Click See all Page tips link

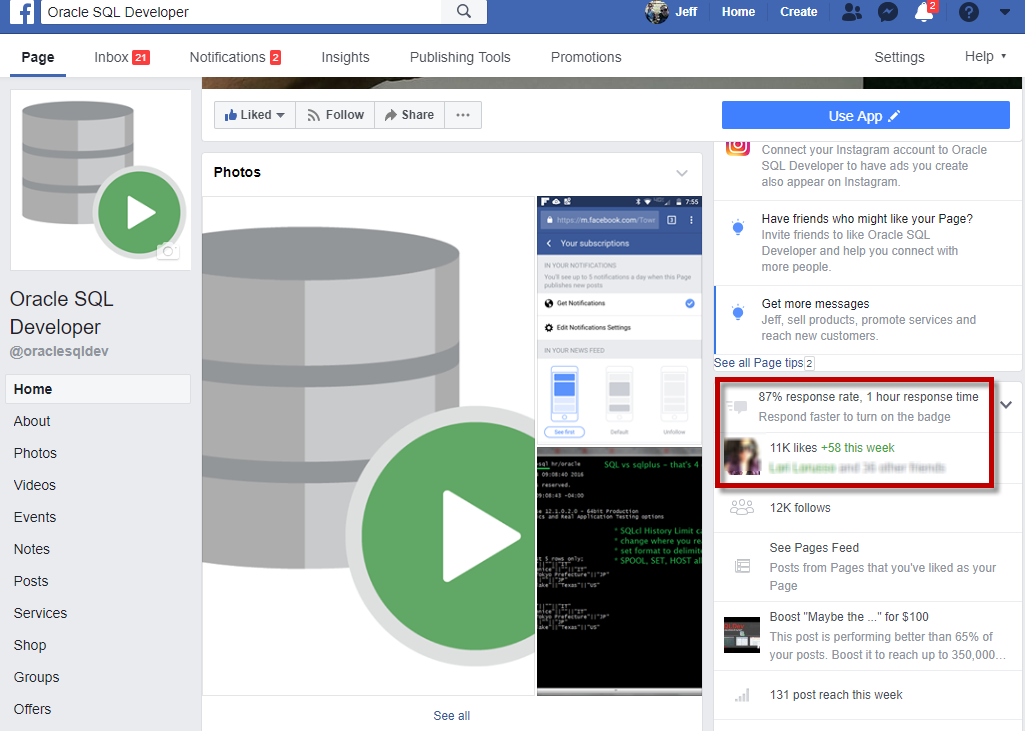pyautogui.click(x=758, y=363)
